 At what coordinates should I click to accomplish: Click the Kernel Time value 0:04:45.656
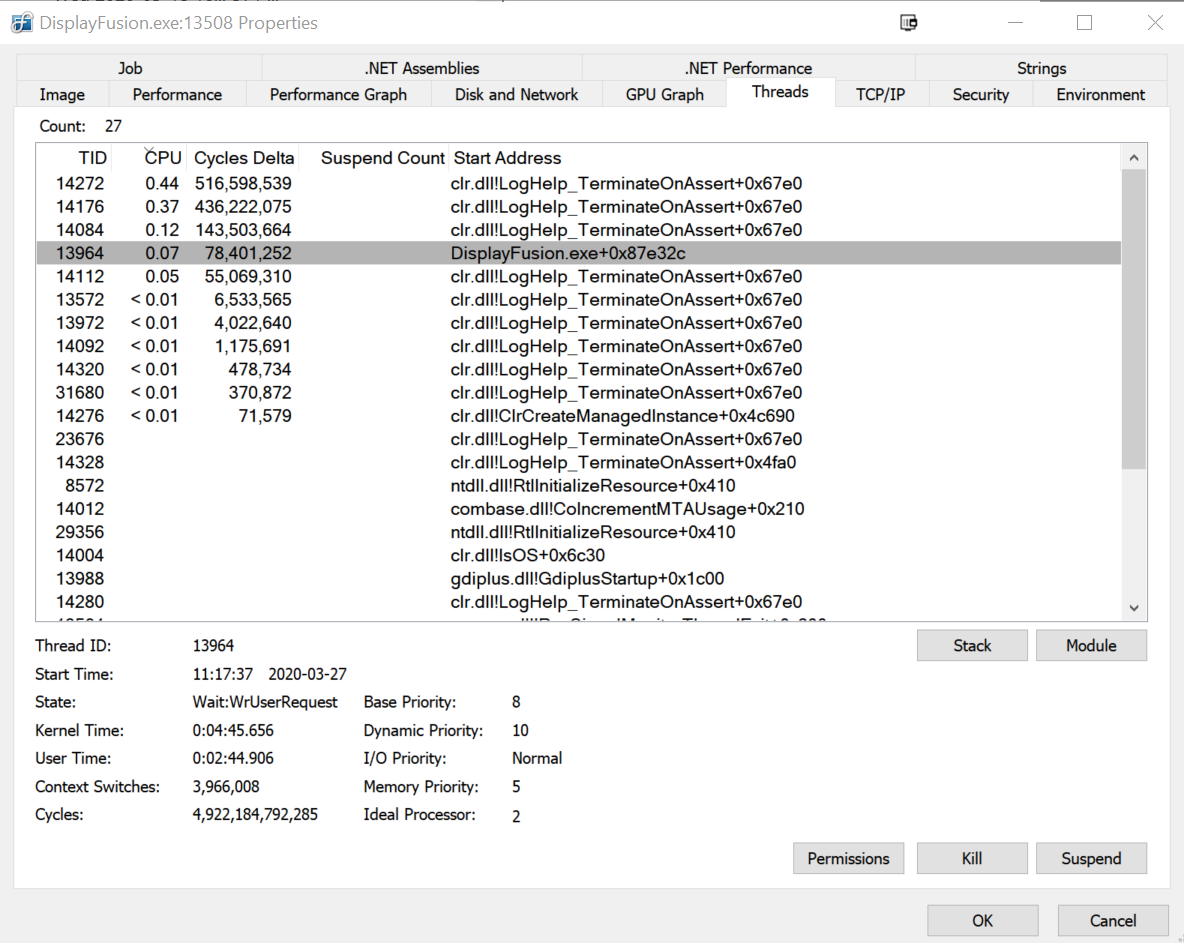(x=233, y=731)
